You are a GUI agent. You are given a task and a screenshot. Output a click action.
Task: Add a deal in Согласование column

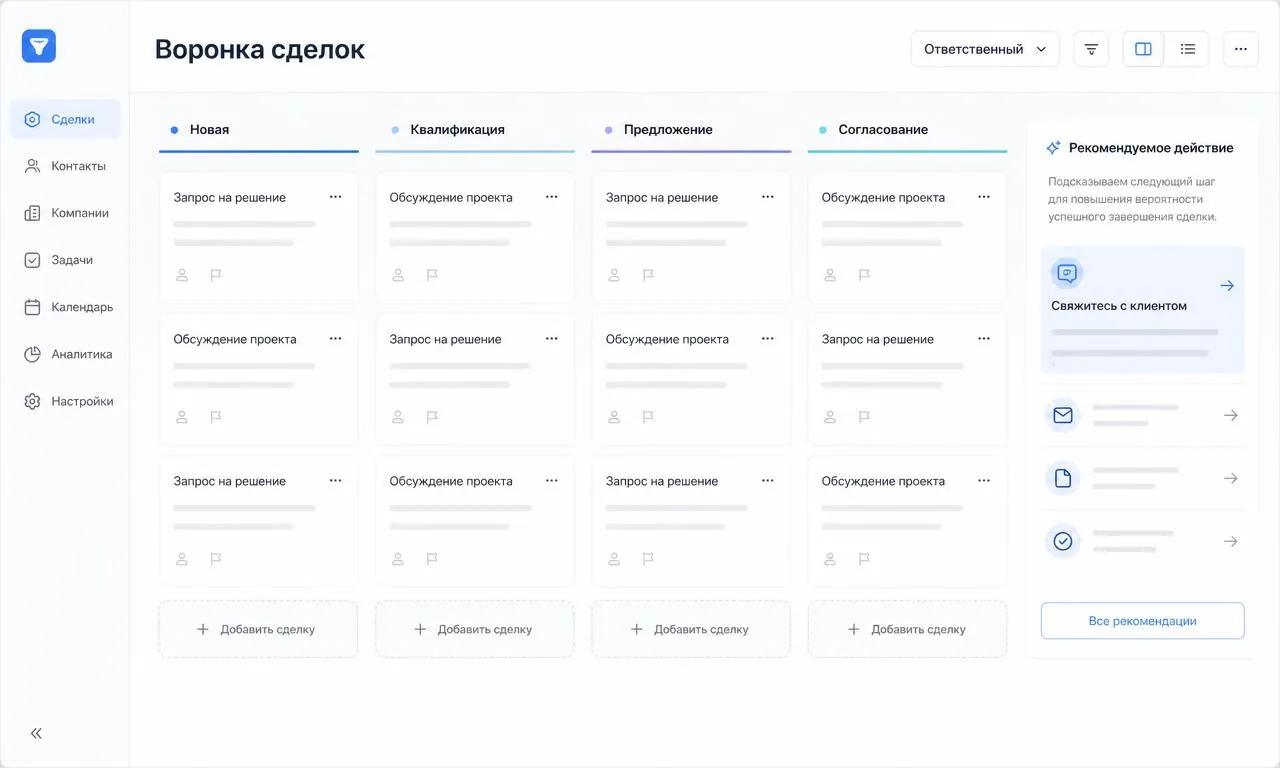[x=907, y=629]
